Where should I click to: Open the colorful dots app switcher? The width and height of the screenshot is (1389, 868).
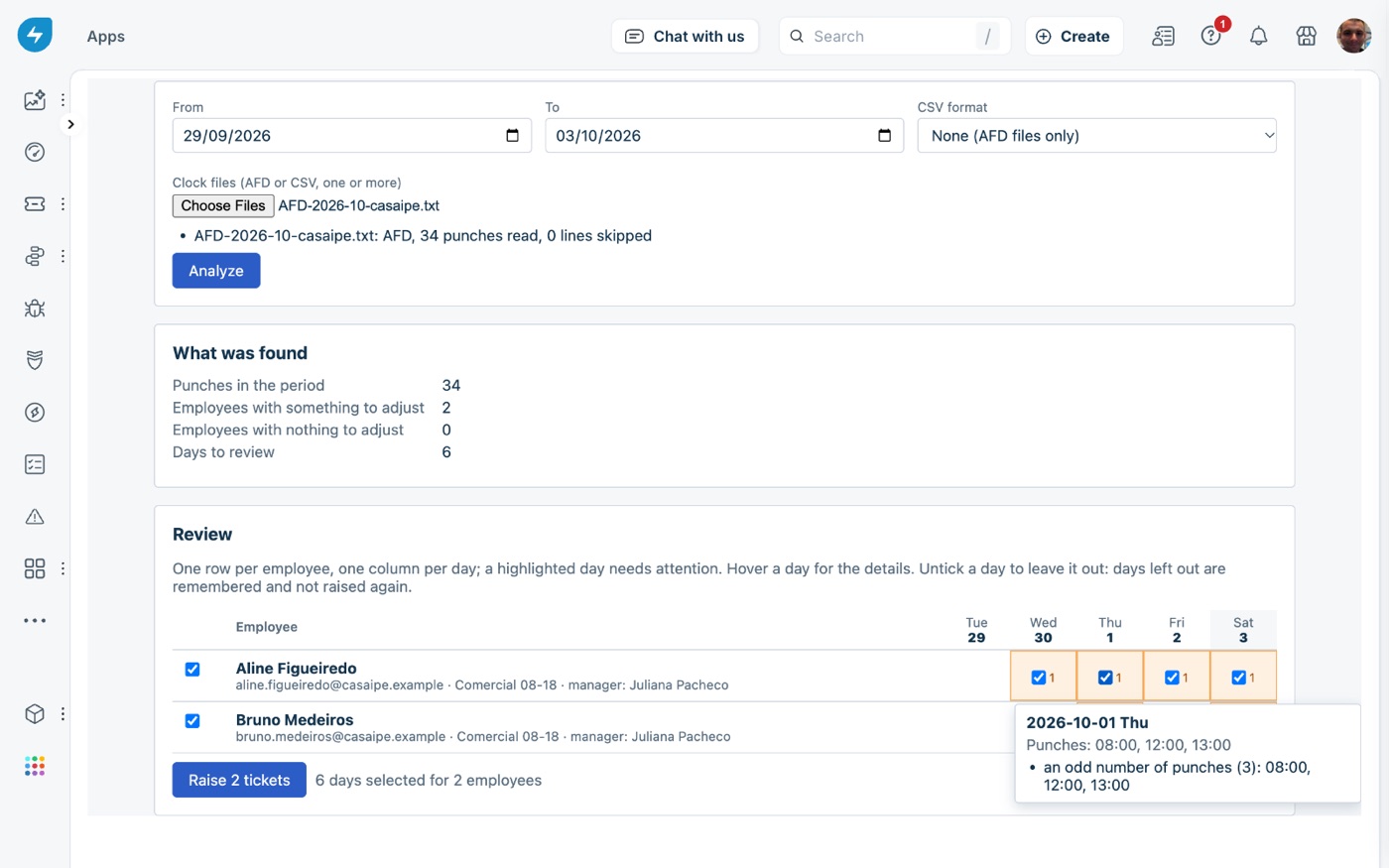tap(35, 766)
